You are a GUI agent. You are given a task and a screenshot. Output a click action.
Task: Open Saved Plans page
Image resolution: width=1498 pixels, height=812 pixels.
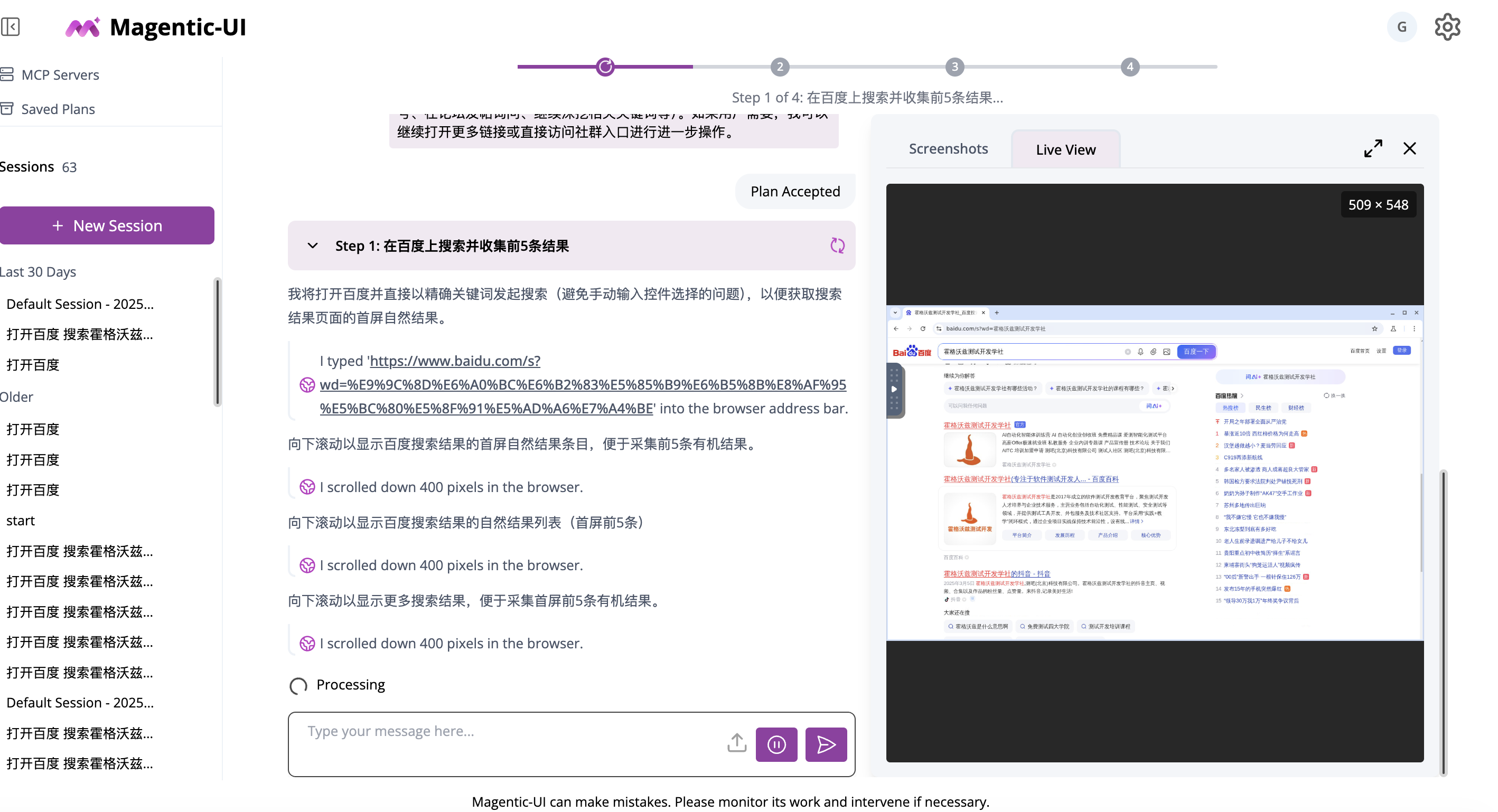pyautogui.click(x=58, y=109)
